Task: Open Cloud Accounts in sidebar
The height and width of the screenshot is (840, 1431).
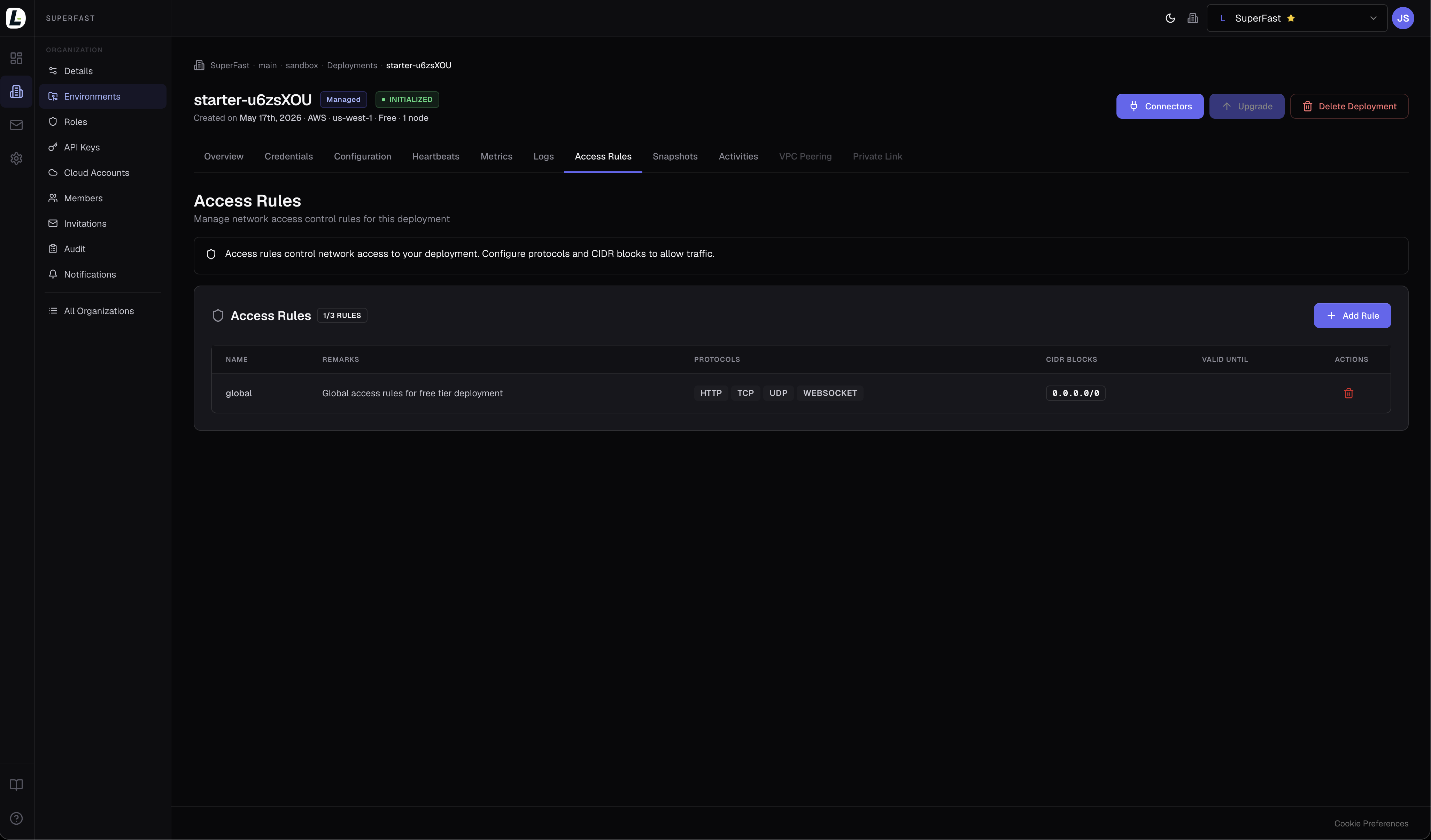Action: (103, 172)
